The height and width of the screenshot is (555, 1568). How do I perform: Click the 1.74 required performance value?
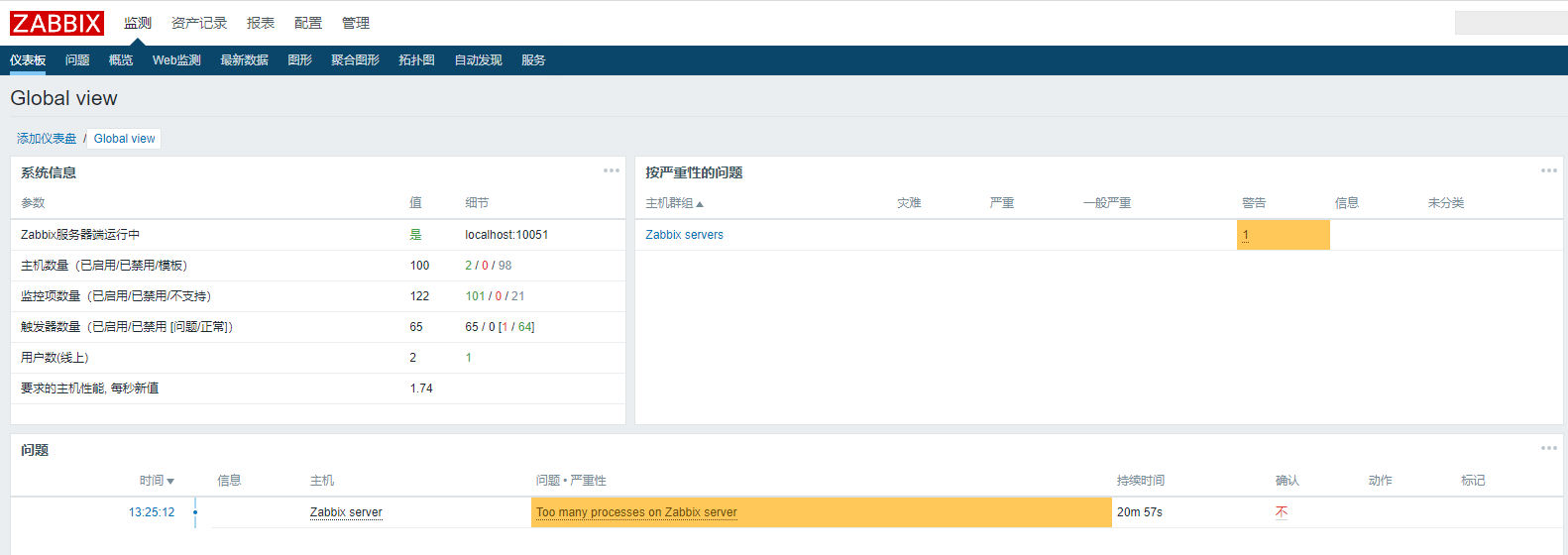421,388
